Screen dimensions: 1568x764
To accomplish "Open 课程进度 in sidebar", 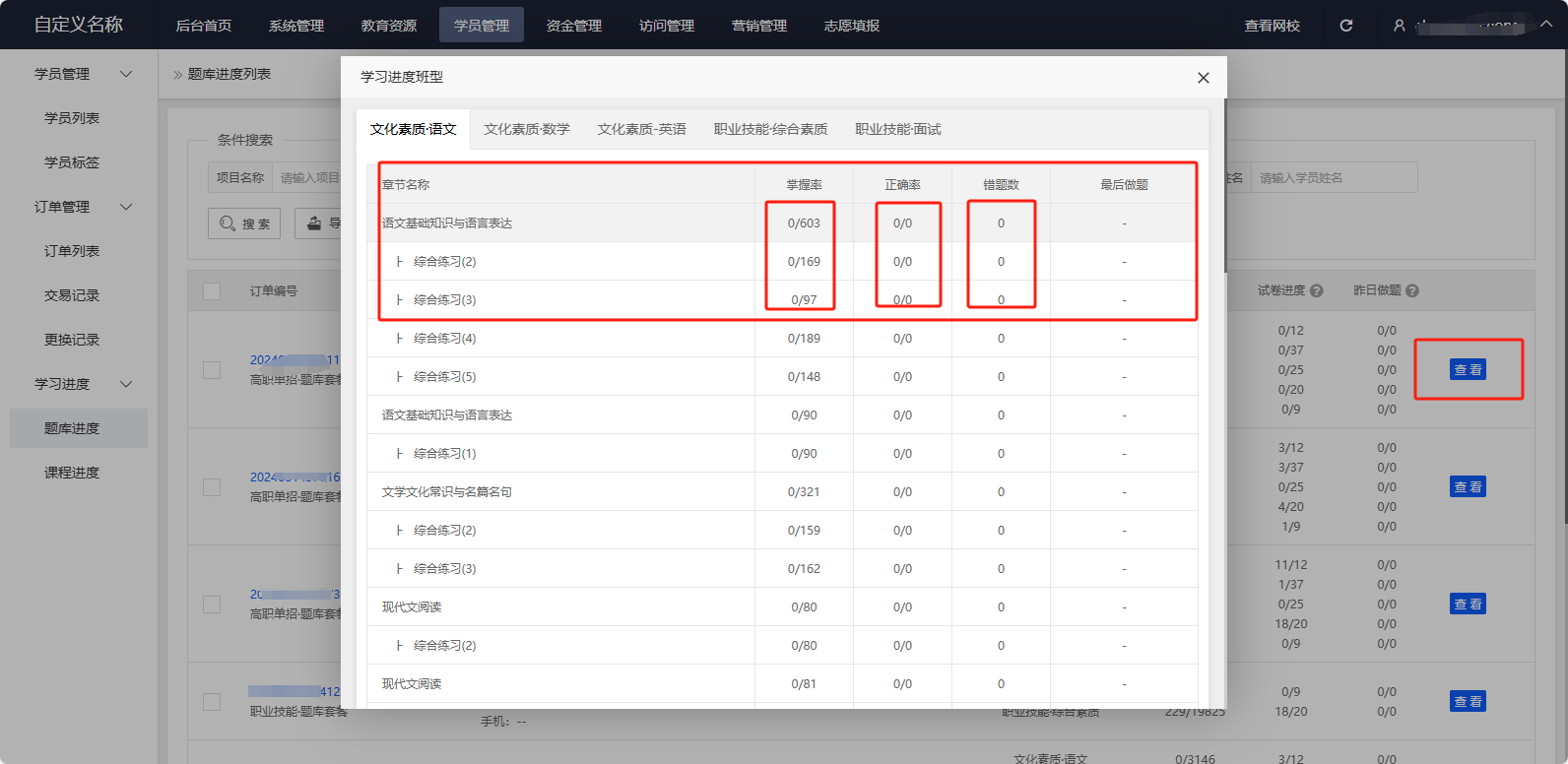I will point(72,473).
